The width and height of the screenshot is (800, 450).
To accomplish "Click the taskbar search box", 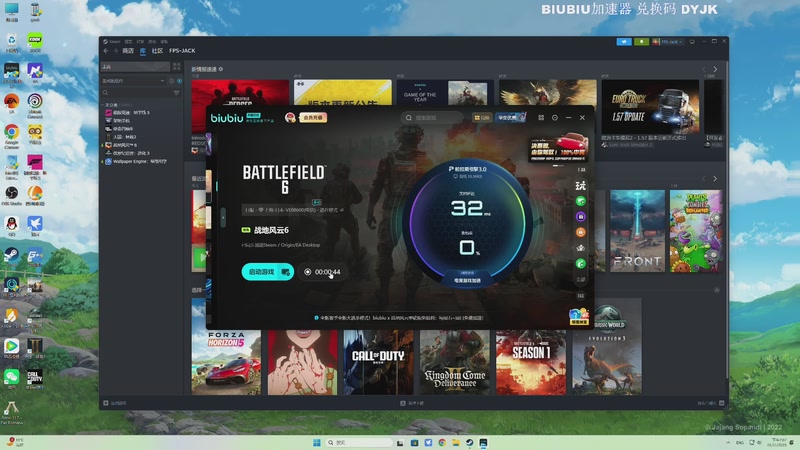I will tap(359, 442).
